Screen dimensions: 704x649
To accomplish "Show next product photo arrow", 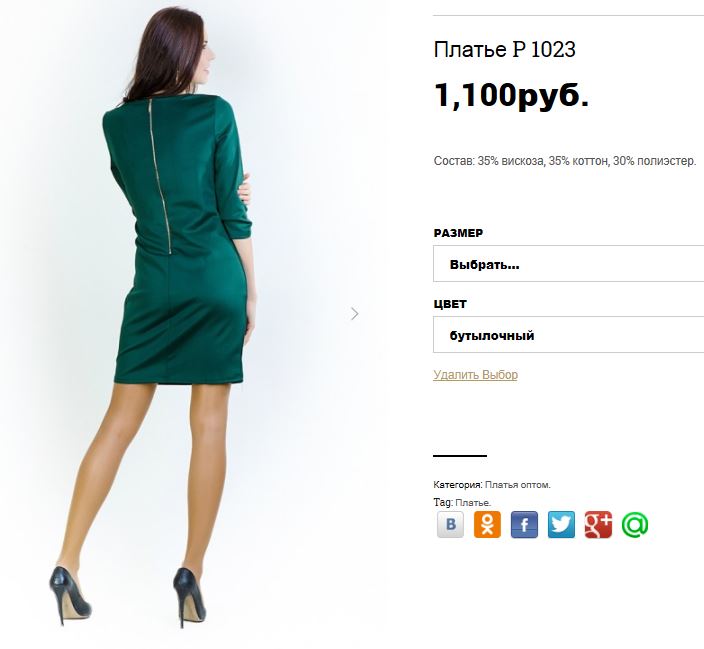I will [355, 313].
